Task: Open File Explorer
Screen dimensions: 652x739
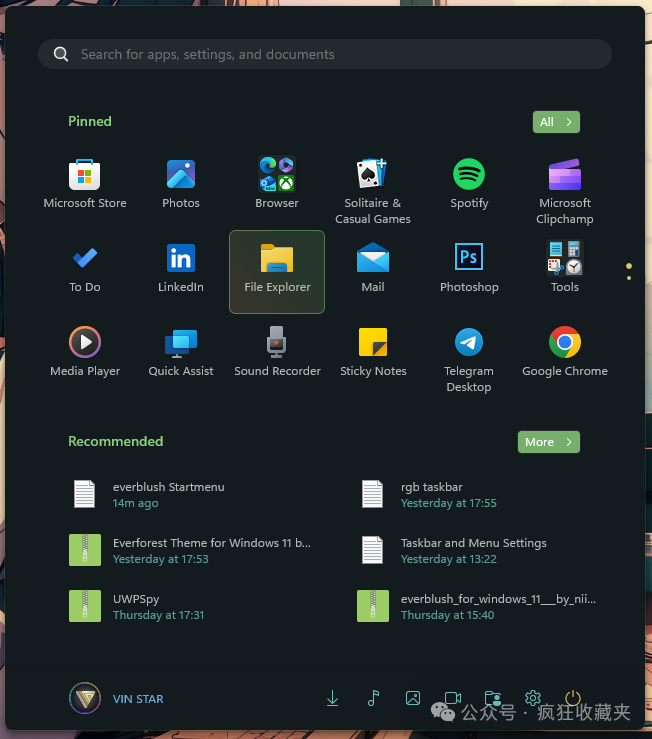Action: point(277,272)
